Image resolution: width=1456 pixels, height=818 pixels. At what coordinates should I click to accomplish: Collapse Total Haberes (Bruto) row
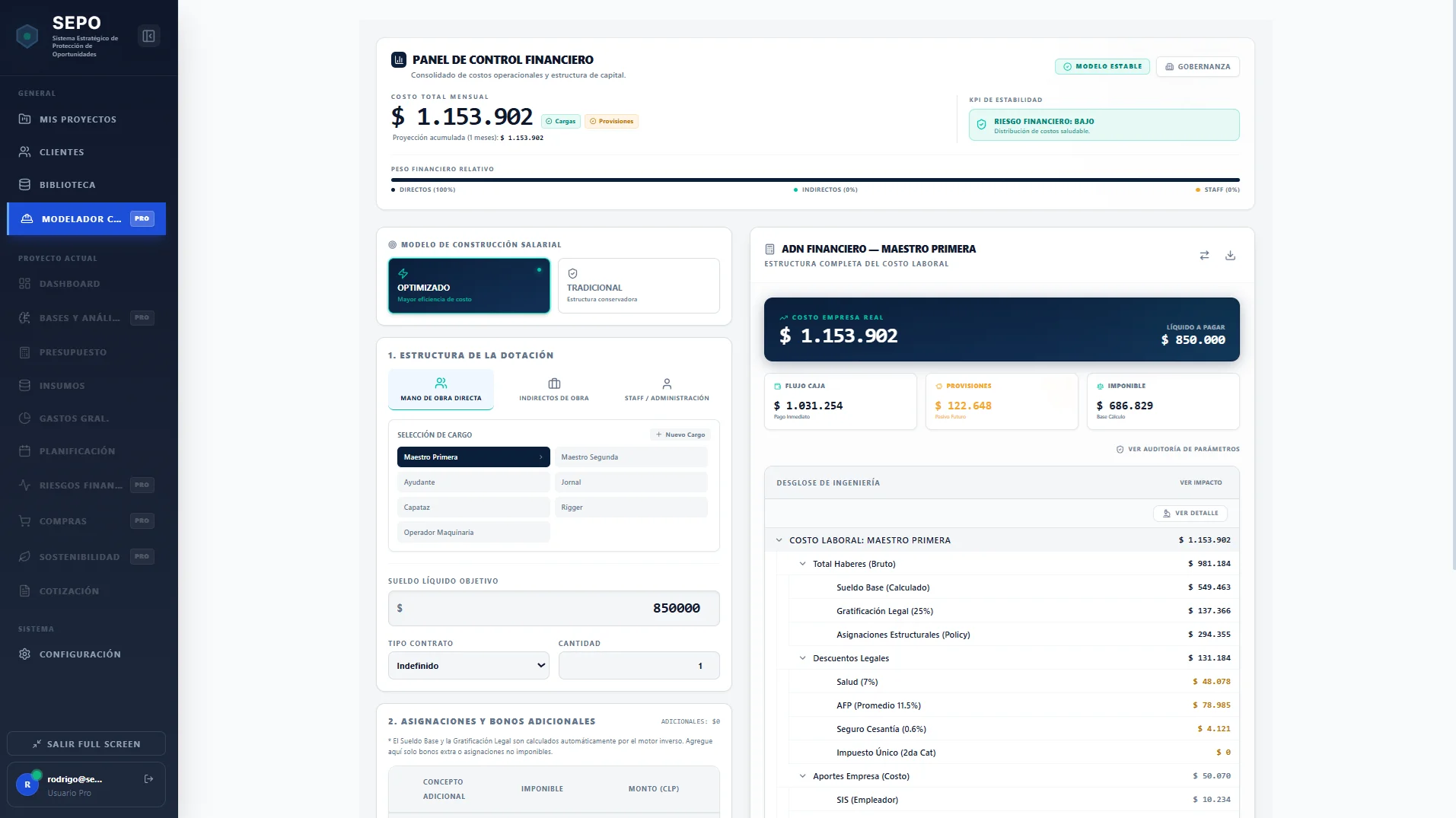click(802, 564)
